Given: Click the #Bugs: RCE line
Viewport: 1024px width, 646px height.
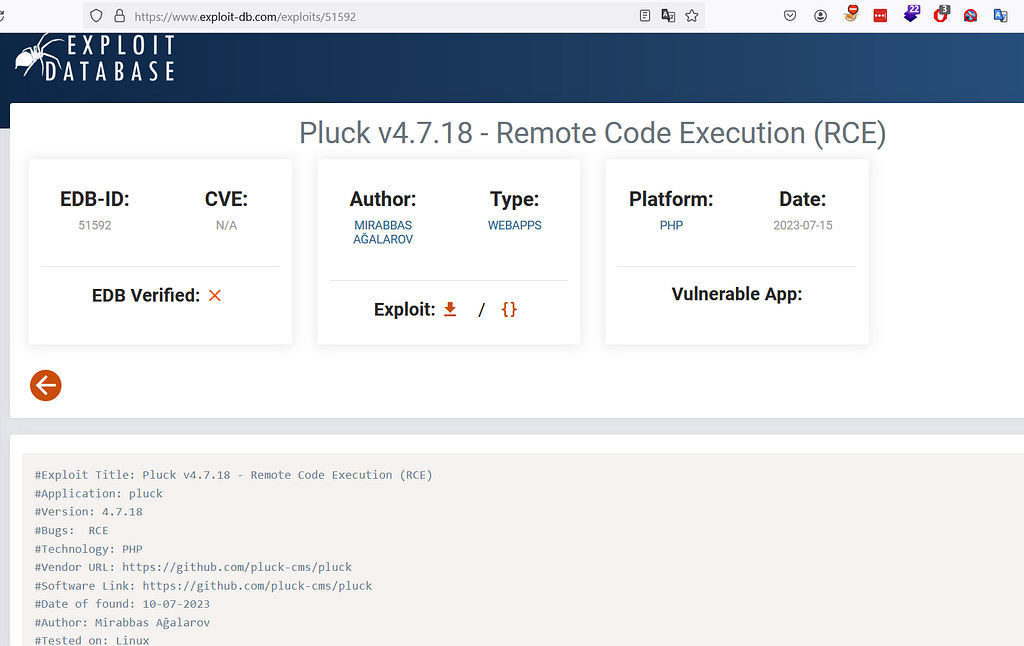Looking at the screenshot, I should click(x=71, y=530).
